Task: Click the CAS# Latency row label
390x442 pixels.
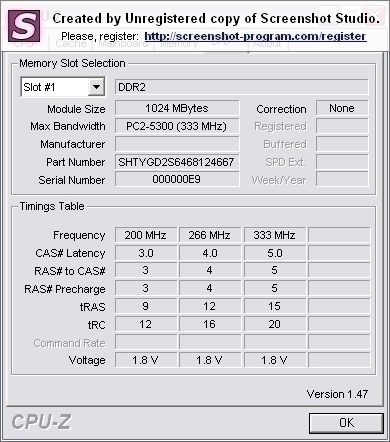Action: coord(70,254)
